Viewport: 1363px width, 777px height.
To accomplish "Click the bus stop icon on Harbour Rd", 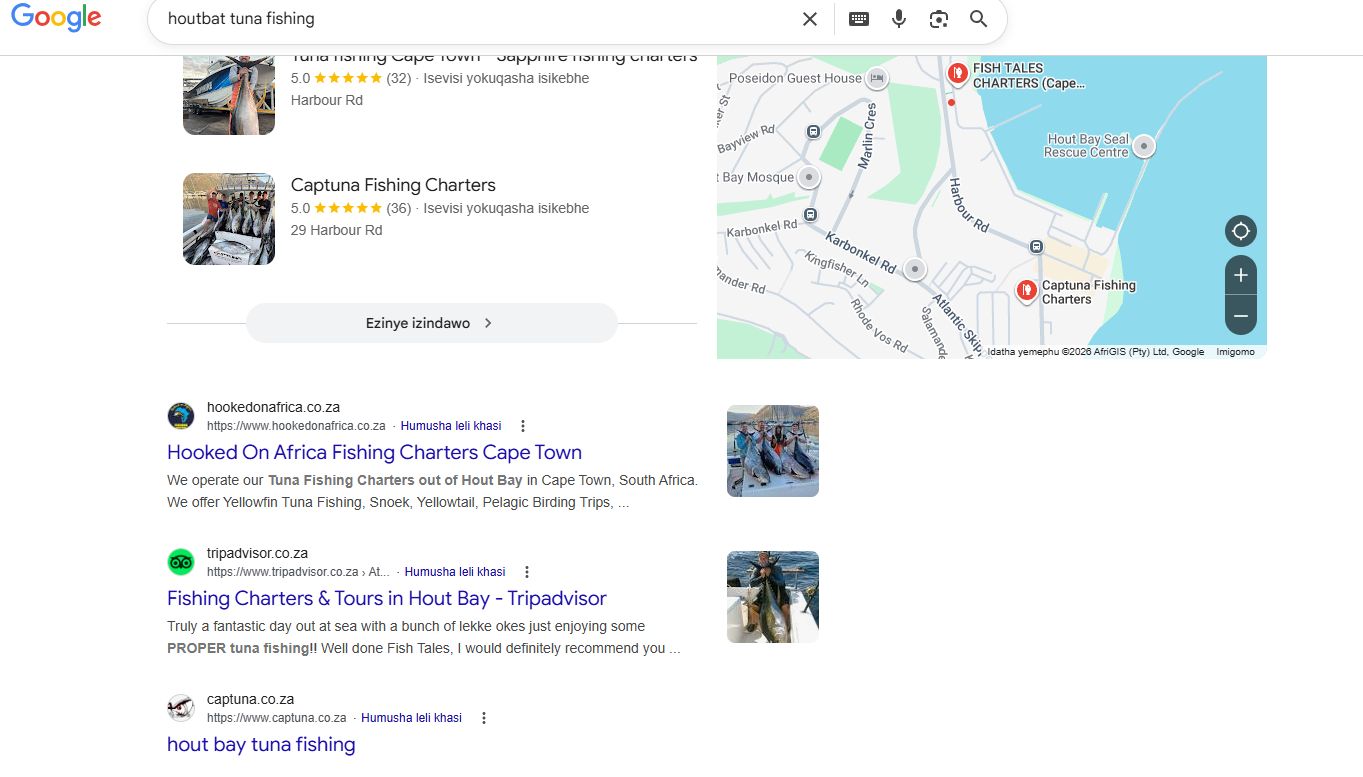I will (1037, 247).
